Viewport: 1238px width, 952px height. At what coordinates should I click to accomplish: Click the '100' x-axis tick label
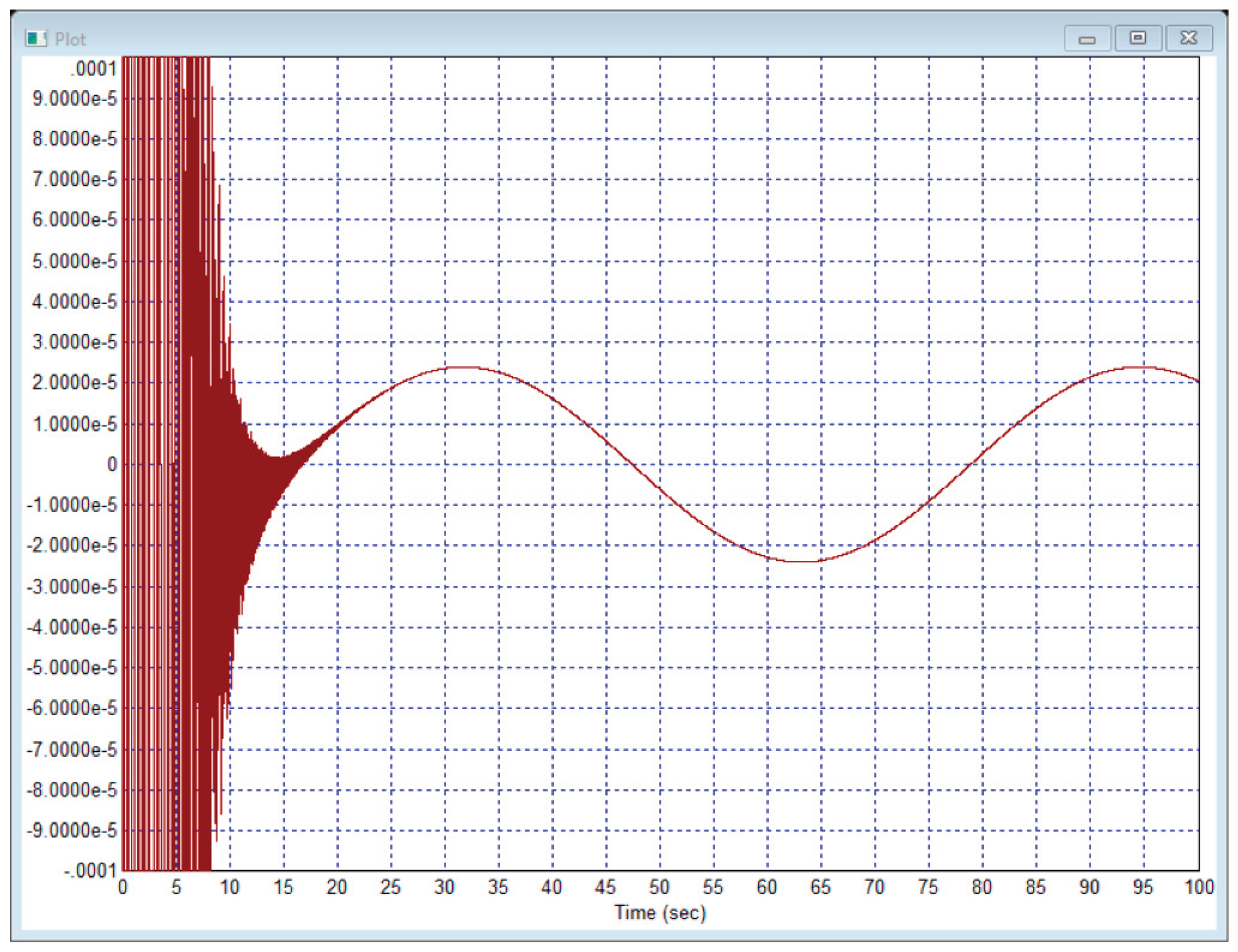click(x=1199, y=887)
